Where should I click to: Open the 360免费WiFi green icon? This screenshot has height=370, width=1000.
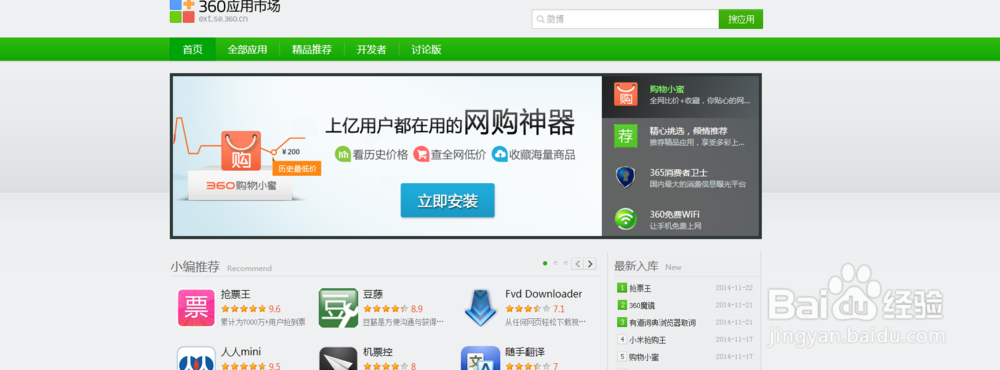pos(626,219)
